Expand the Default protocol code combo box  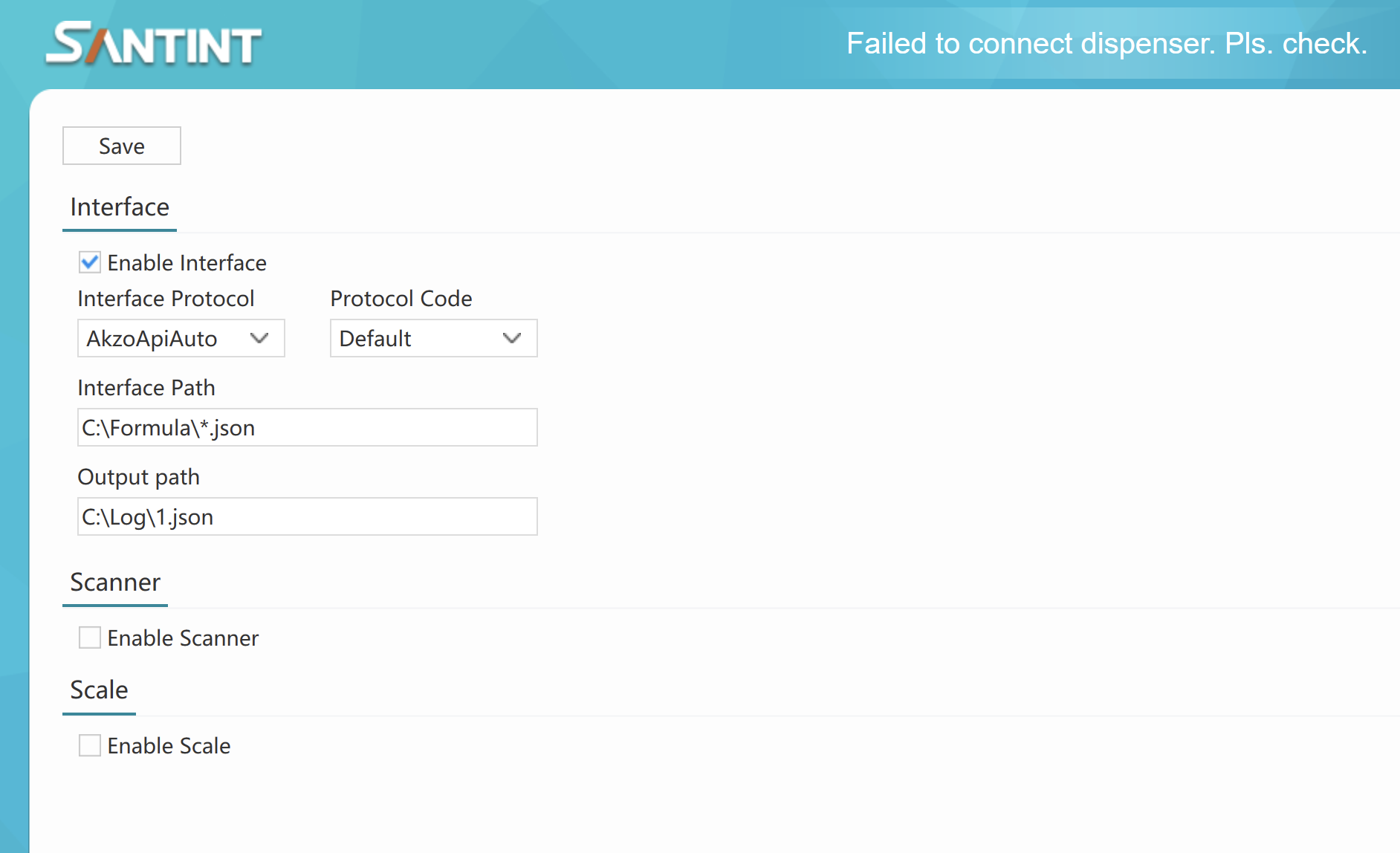pyautogui.click(x=433, y=339)
